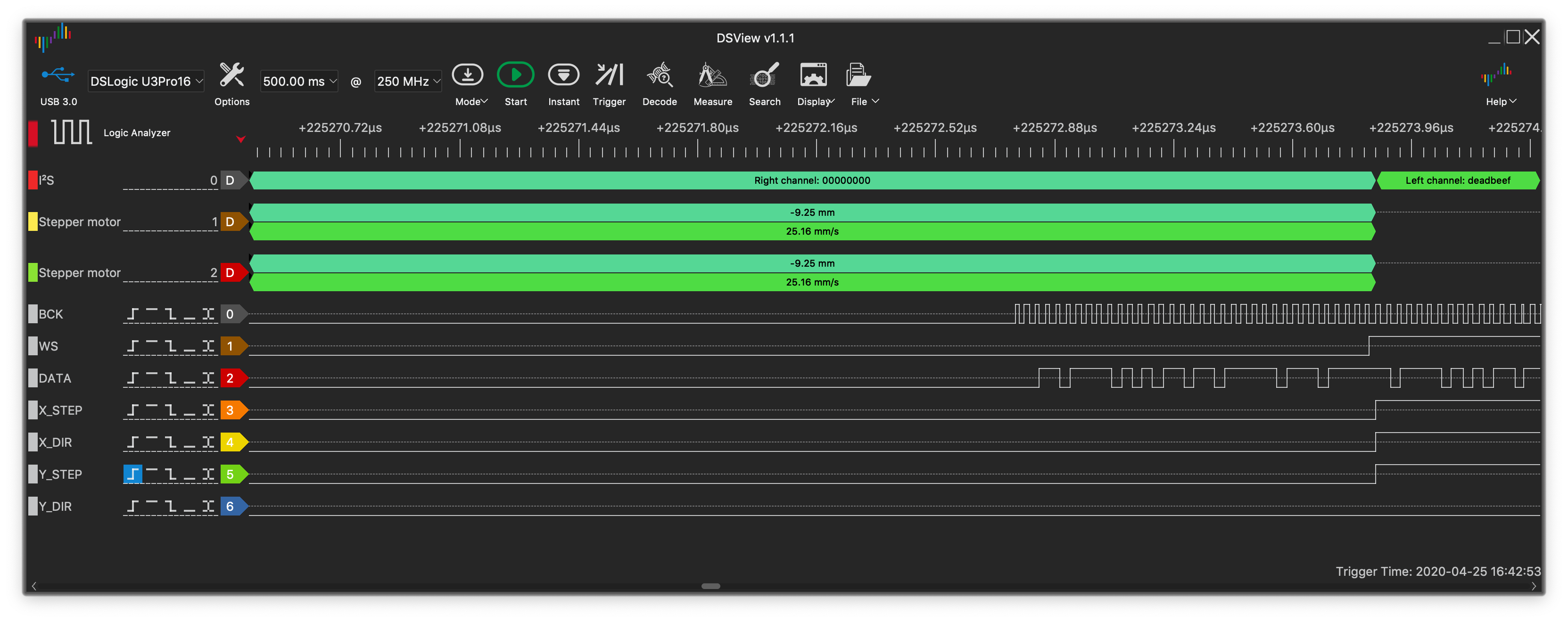Click the USB 3.0 connection icon
The width and height of the screenshot is (1568, 622).
point(58,75)
